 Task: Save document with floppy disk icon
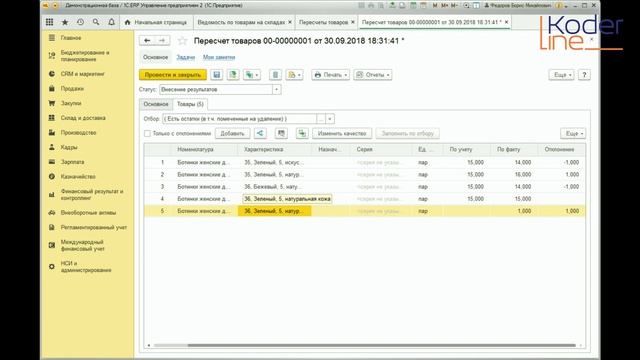click(216, 75)
